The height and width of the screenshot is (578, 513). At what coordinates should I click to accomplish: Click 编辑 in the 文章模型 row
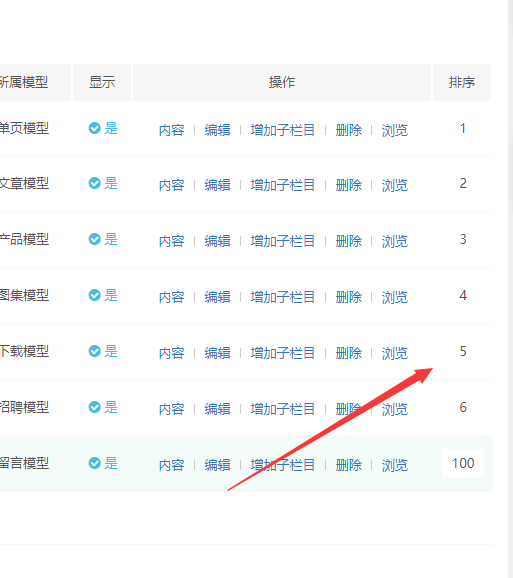(217, 185)
